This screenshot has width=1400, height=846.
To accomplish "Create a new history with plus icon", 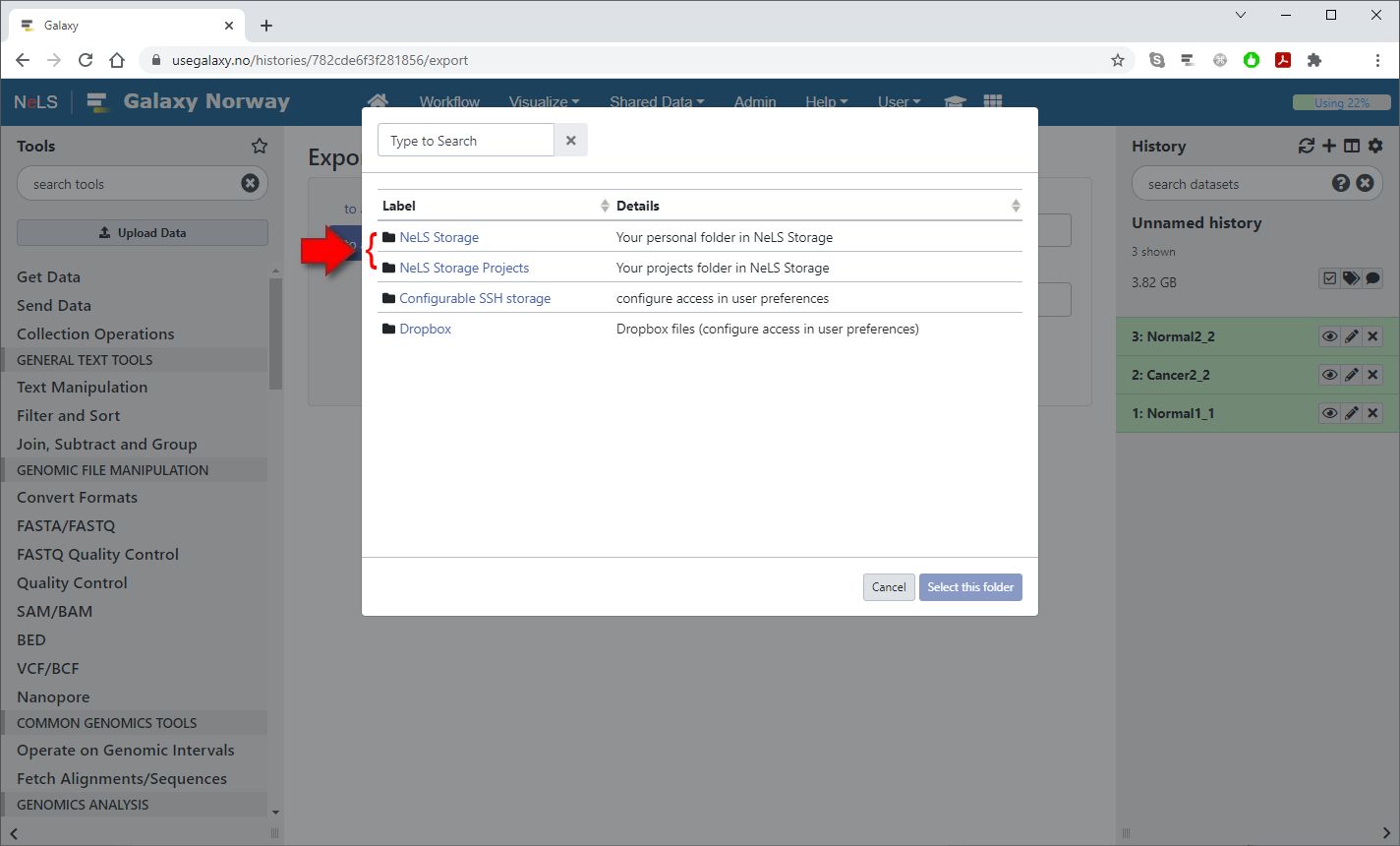I will pos(1329,146).
